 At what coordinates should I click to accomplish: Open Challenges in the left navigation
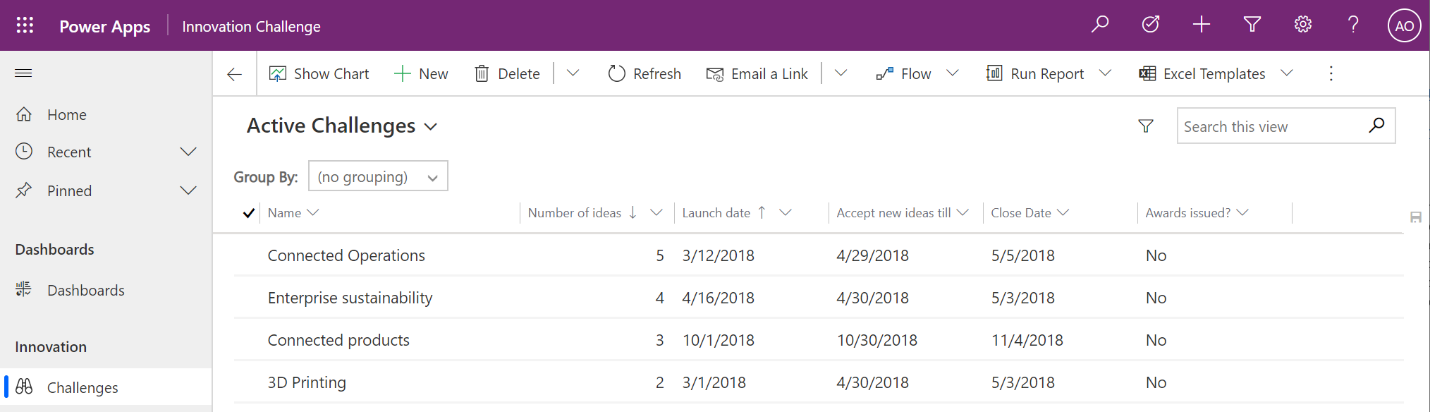point(83,388)
